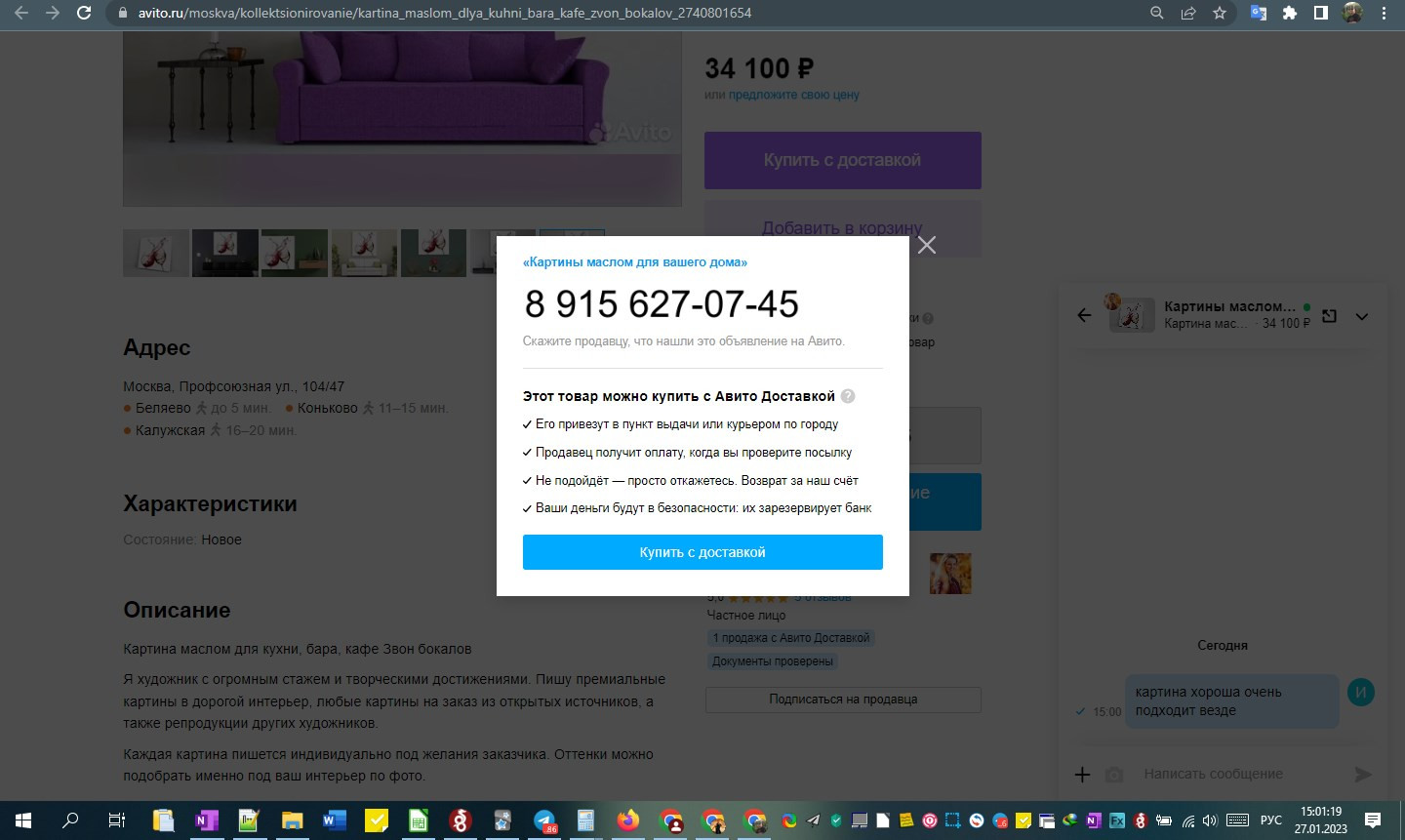The width and height of the screenshot is (1405, 840).
Task: Open the seller's avatar photo
Action: (950, 574)
